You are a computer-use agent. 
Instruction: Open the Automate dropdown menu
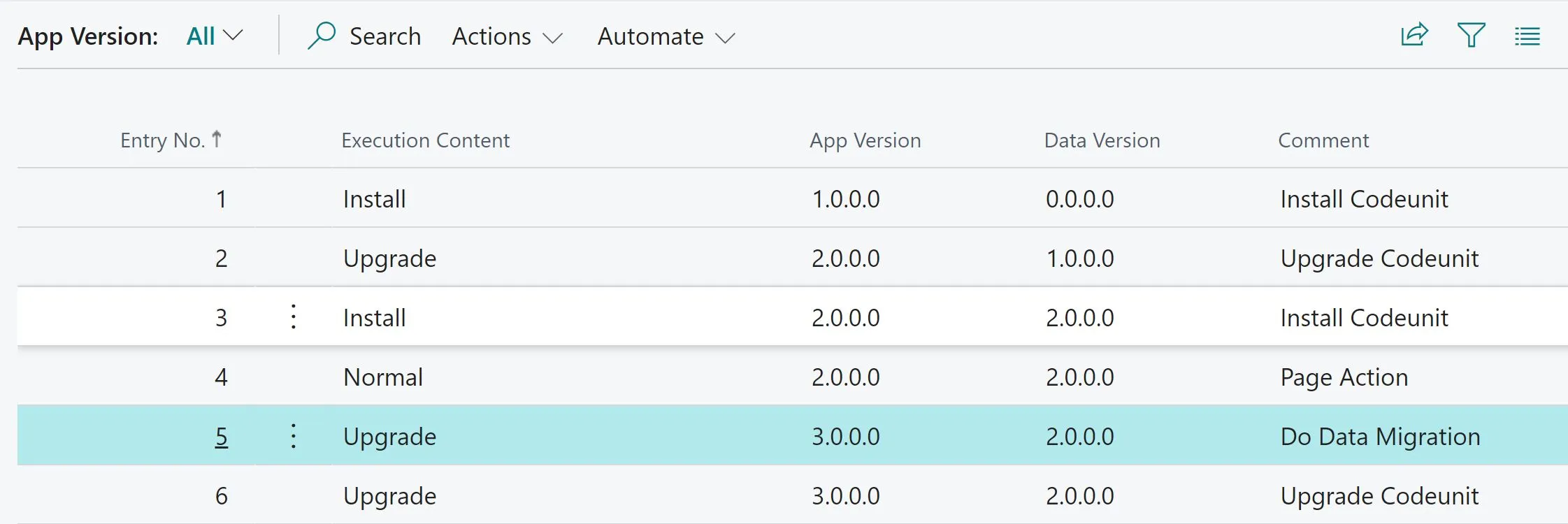pyautogui.click(x=666, y=36)
